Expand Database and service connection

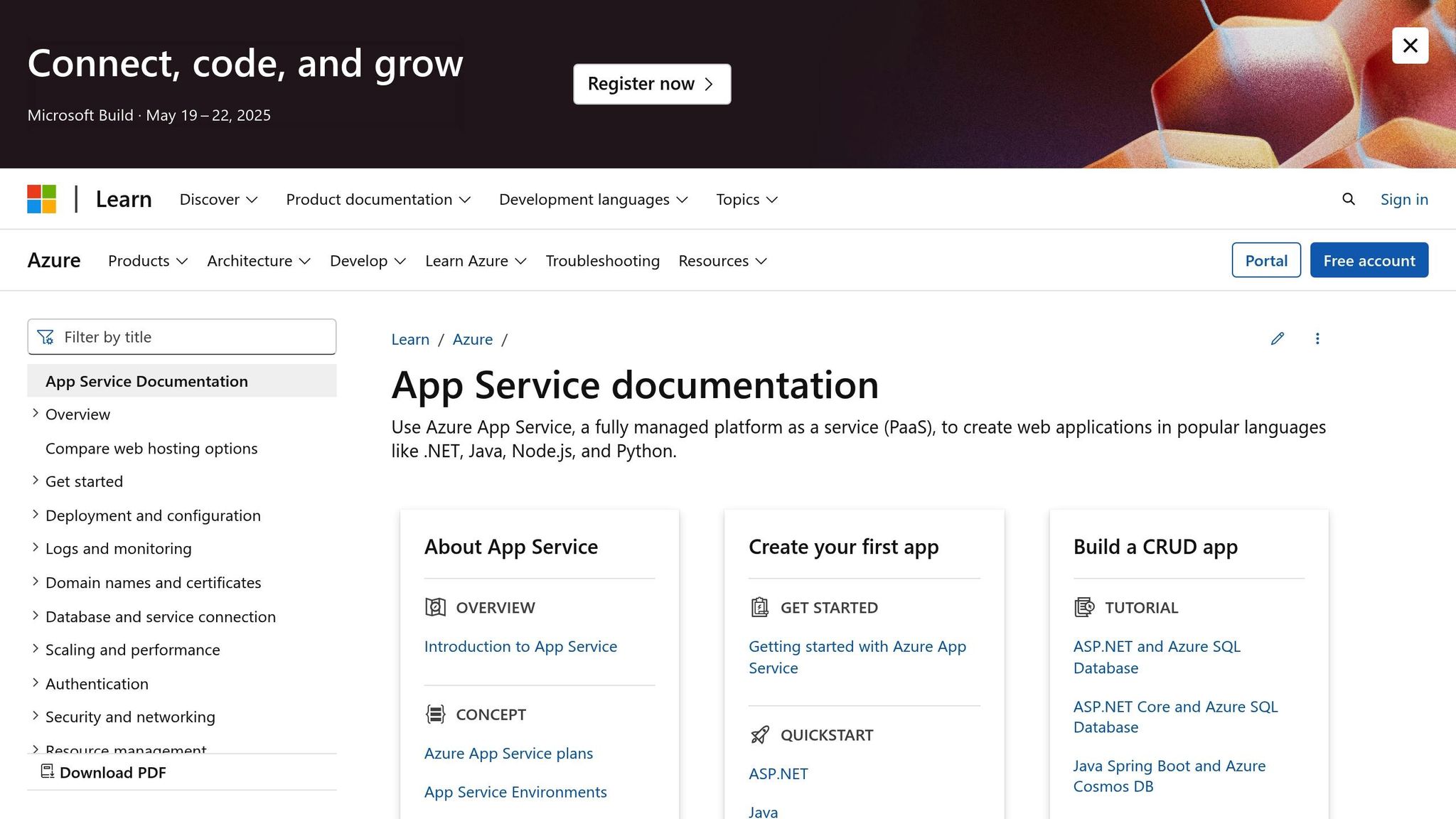point(36,616)
